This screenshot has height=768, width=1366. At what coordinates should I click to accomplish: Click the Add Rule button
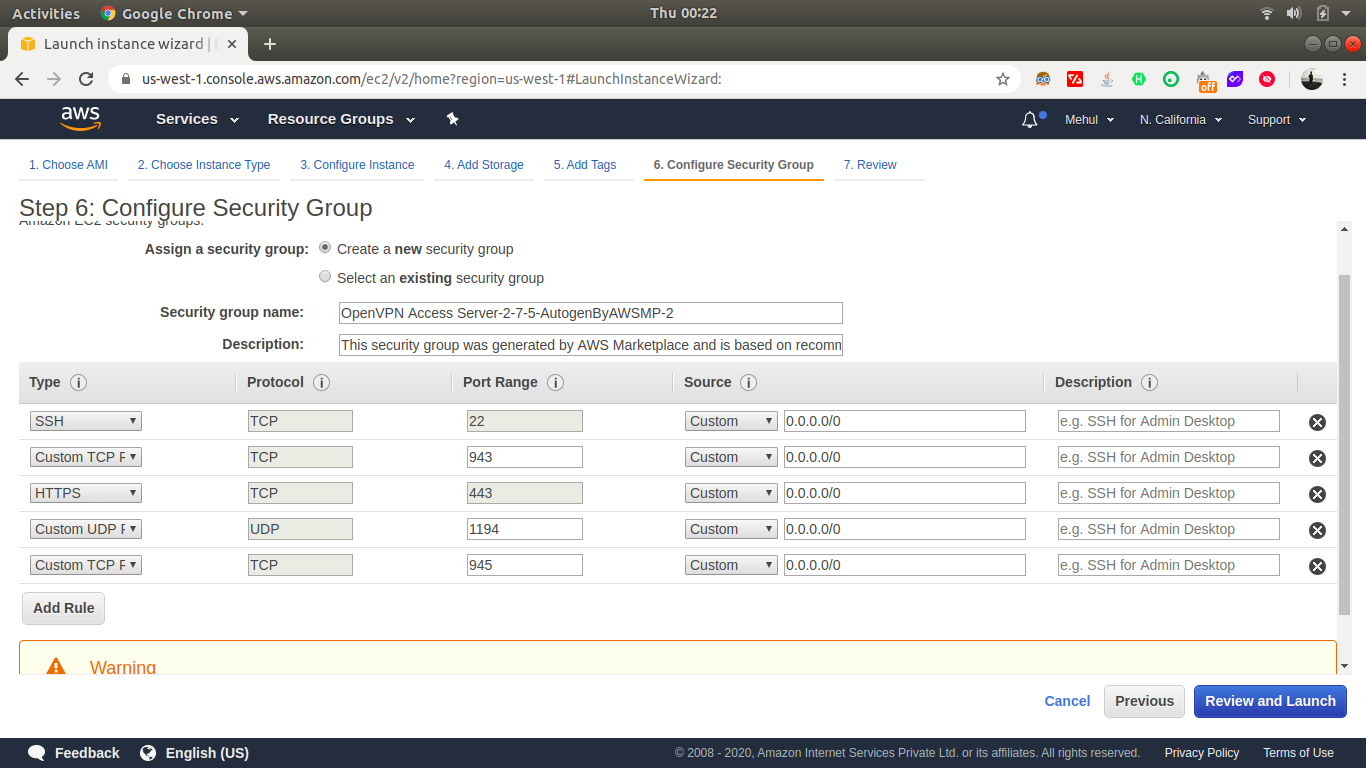(63, 608)
